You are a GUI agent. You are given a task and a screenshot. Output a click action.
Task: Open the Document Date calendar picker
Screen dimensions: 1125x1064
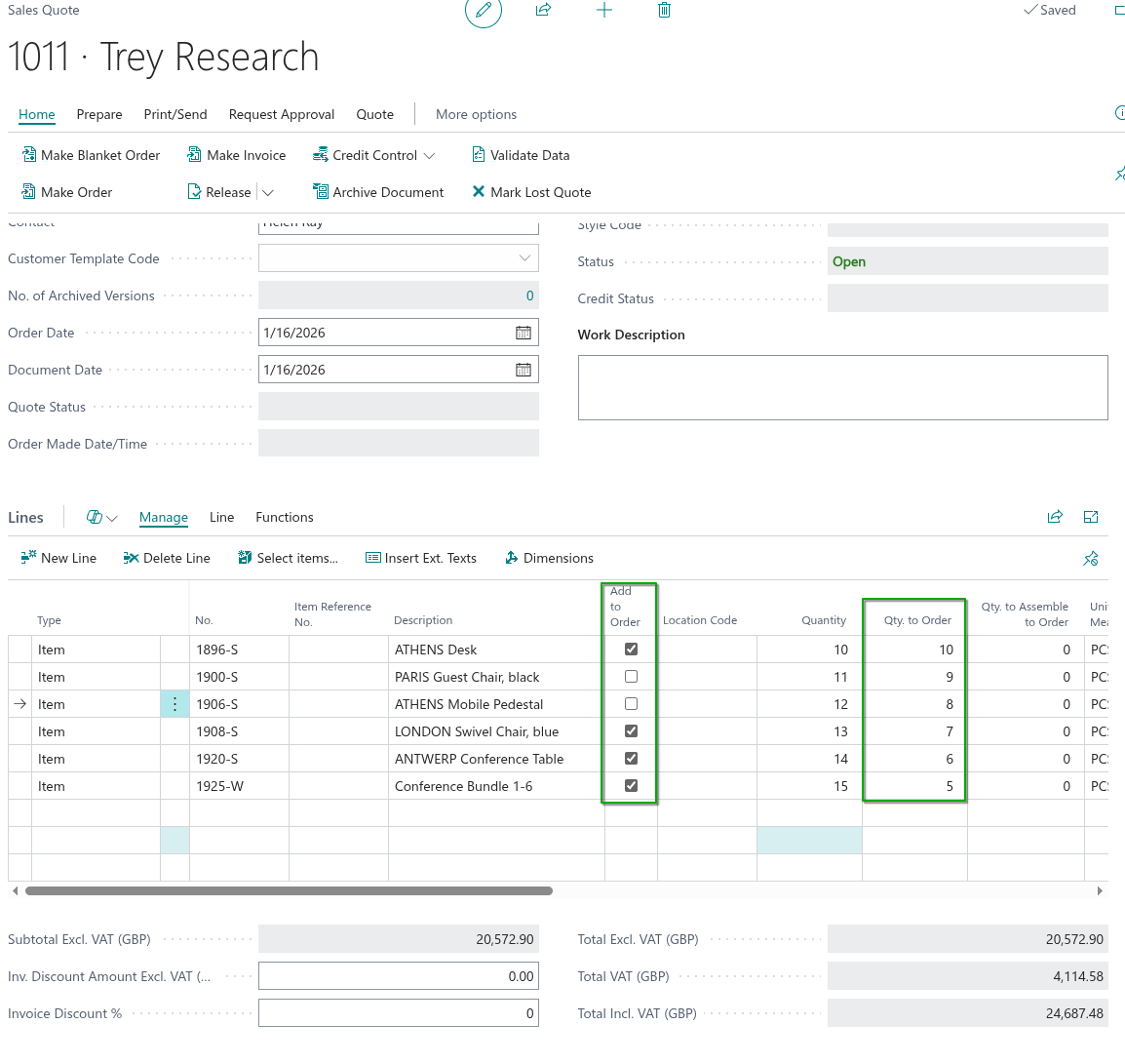pyautogui.click(x=524, y=370)
